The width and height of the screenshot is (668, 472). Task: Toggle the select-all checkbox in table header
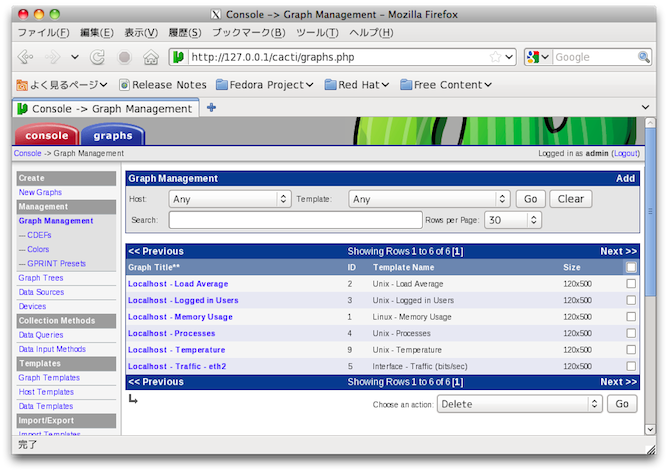630,267
